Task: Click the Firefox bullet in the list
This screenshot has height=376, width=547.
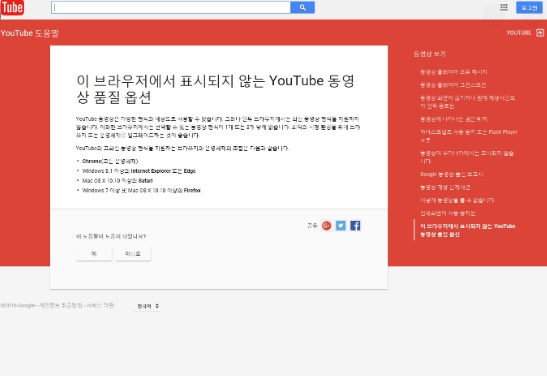Action: [x=141, y=190]
